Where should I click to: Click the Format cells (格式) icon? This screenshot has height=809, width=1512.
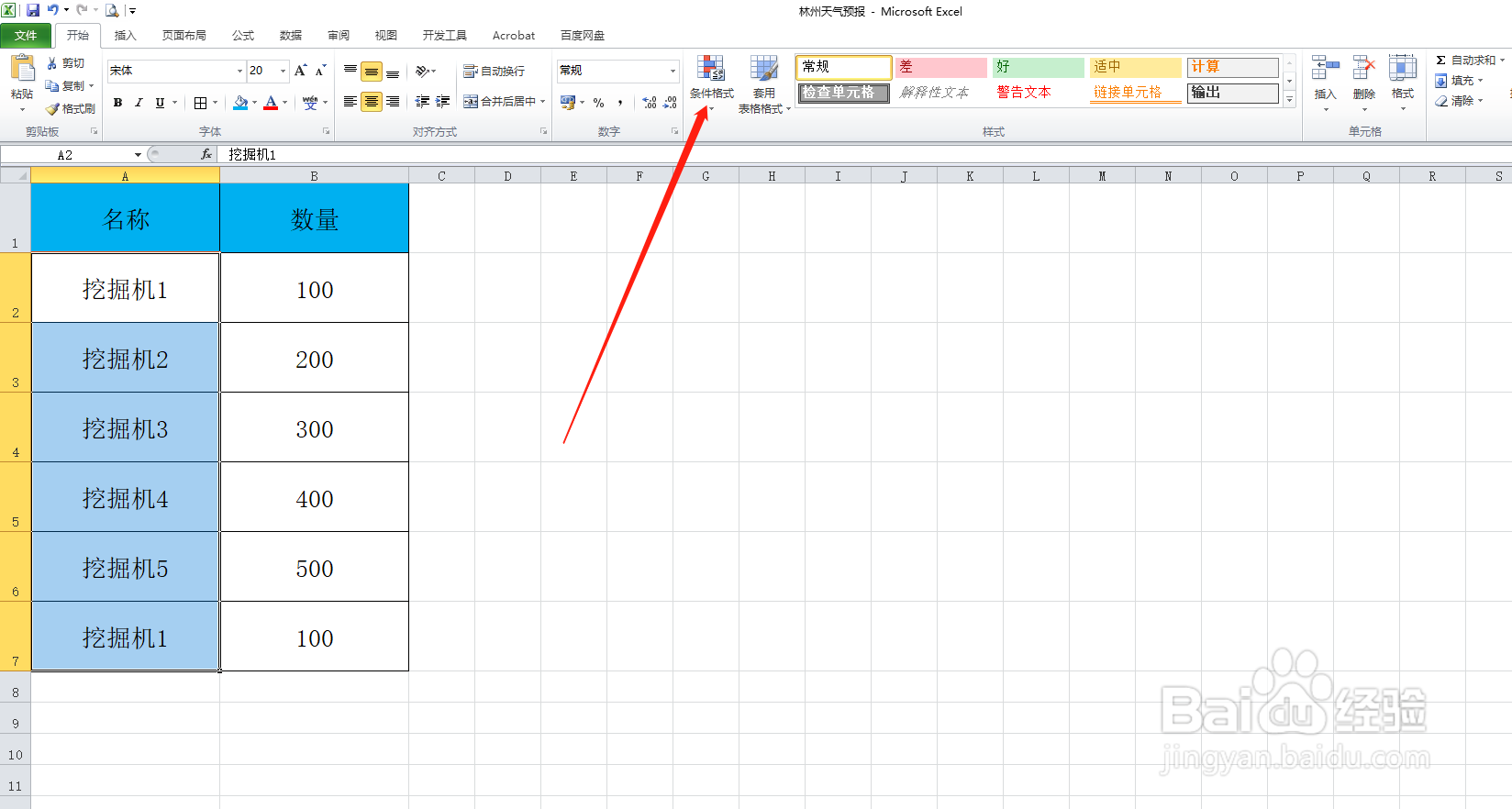coord(1403,69)
